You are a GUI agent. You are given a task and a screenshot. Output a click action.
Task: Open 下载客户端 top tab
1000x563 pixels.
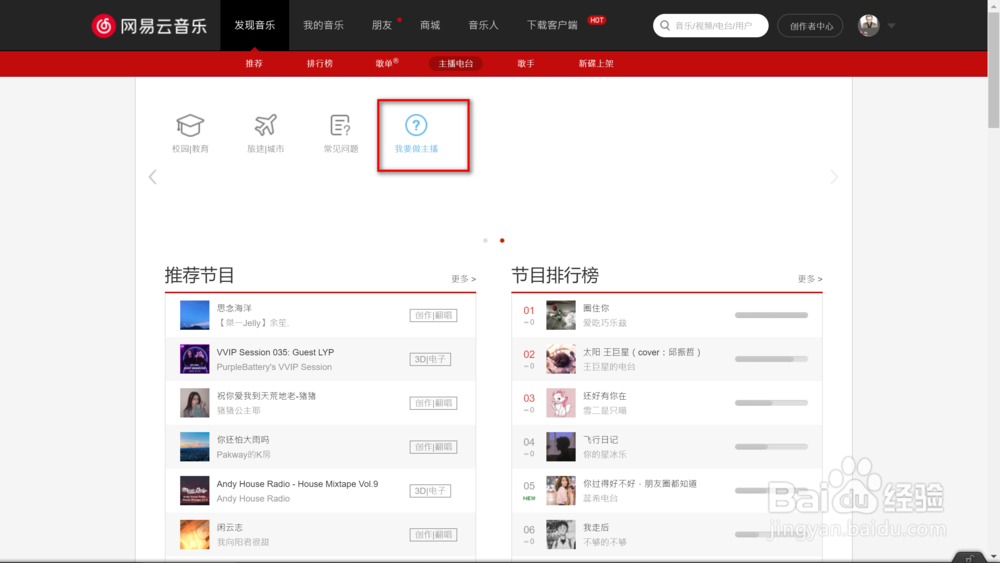coord(552,26)
